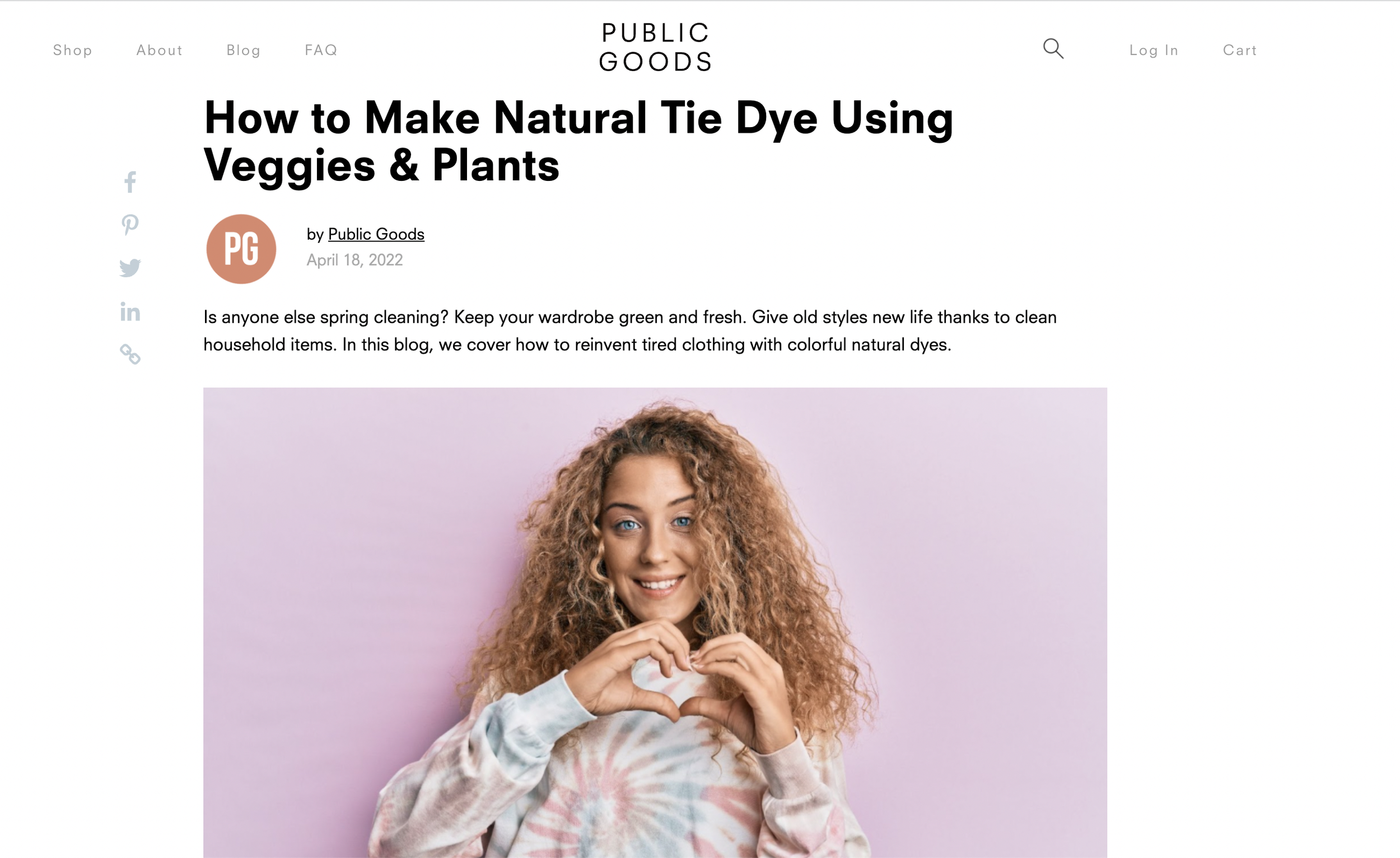Image resolution: width=1400 pixels, height=858 pixels.
Task: Click the Natural Tie Dye article headline
Action: coord(578,141)
